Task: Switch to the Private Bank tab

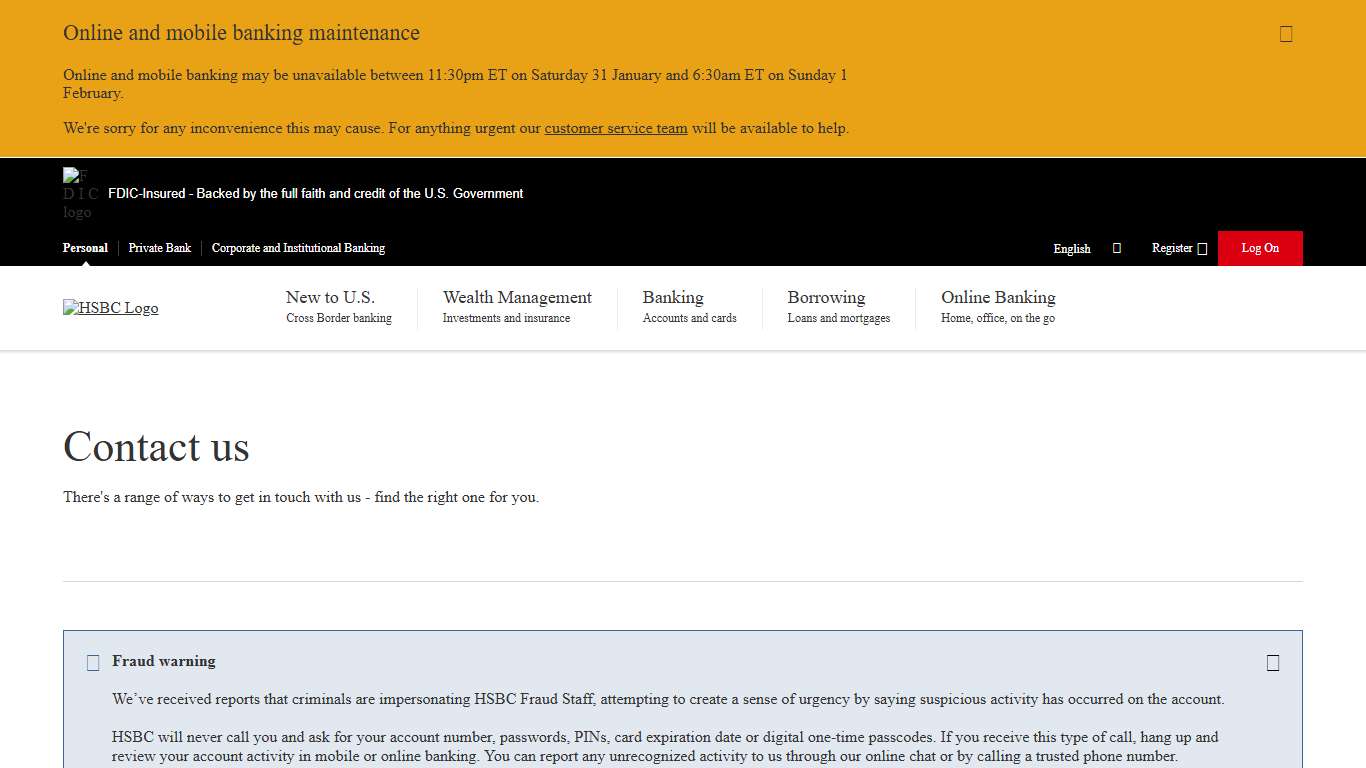Action: tap(159, 248)
